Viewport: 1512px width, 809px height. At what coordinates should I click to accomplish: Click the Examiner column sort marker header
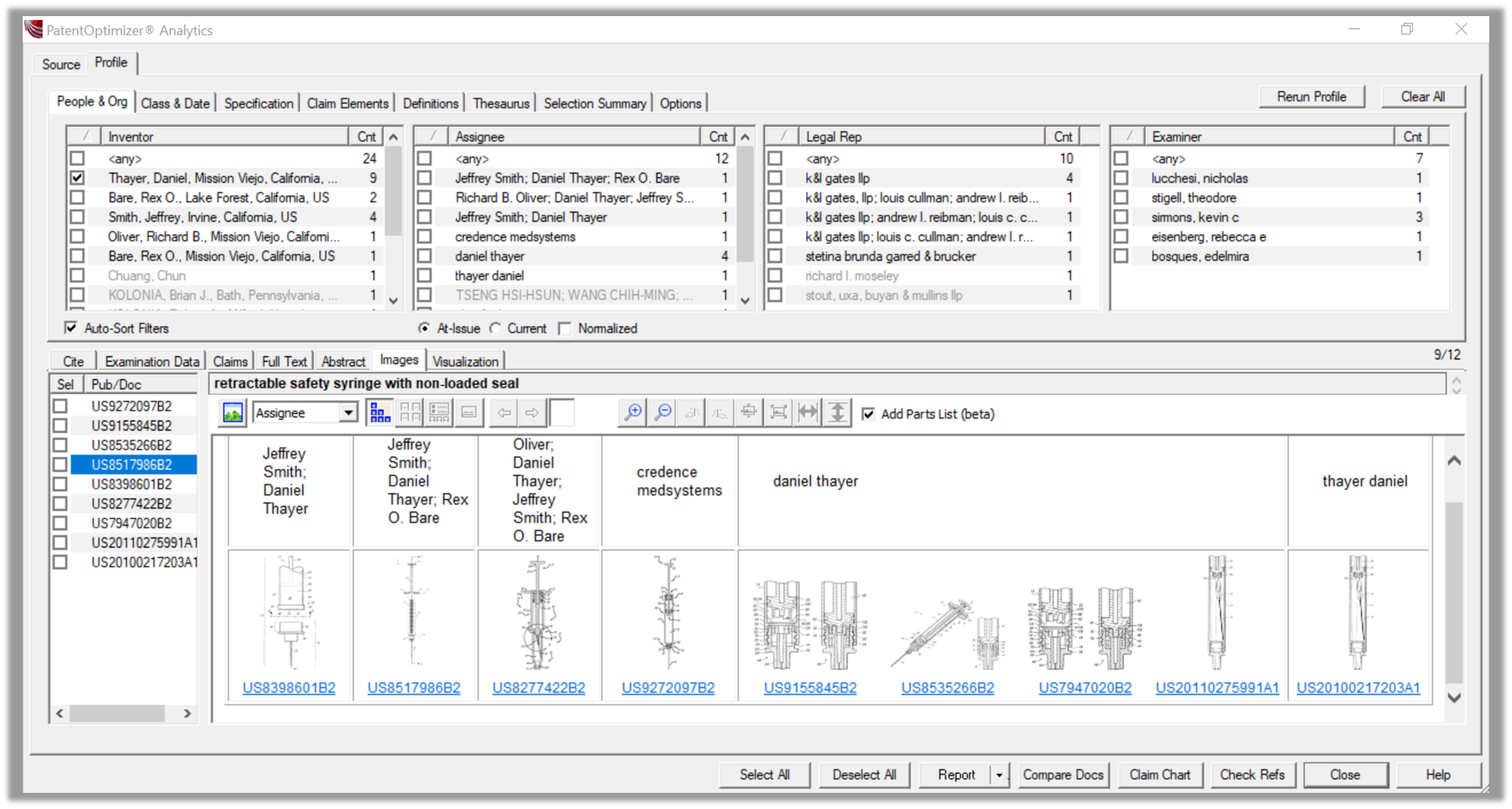coord(1129,136)
